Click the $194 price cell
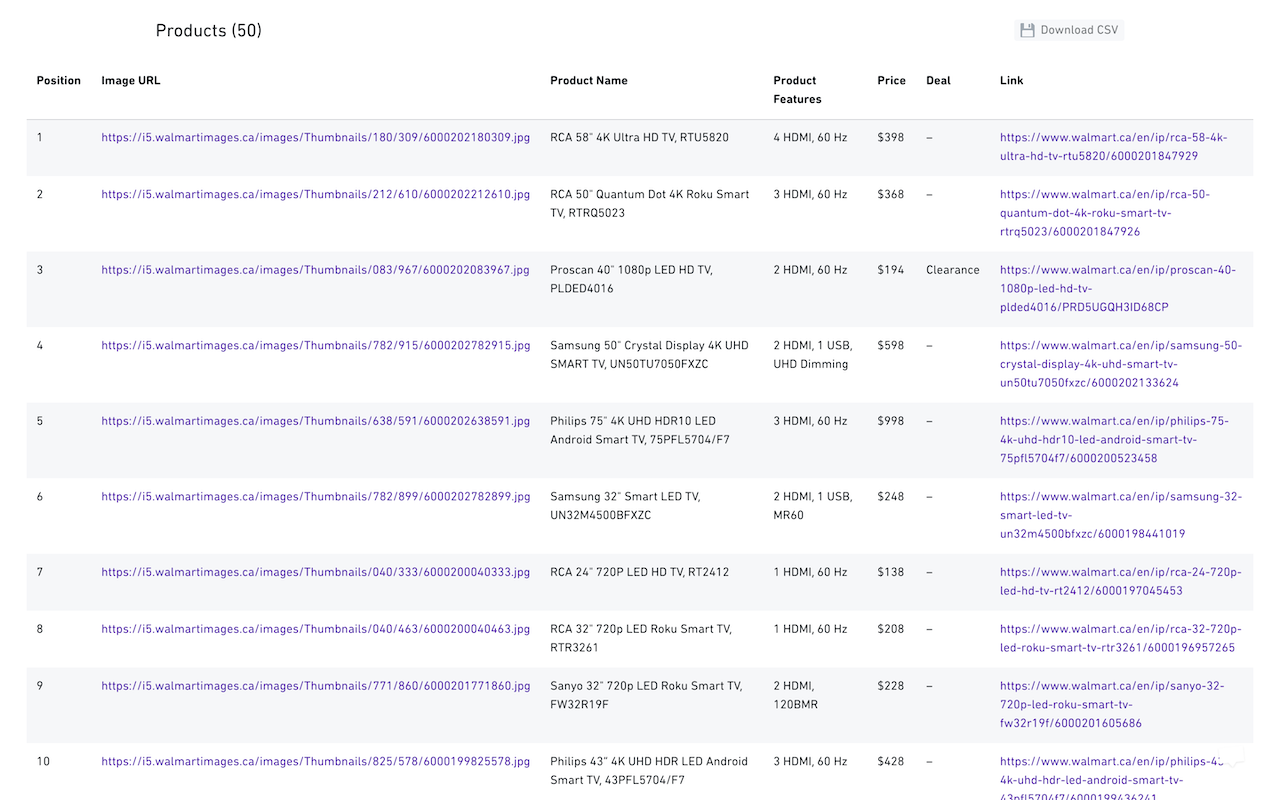Image resolution: width=1280 pixels, height=800 pixels. (890, 270)
